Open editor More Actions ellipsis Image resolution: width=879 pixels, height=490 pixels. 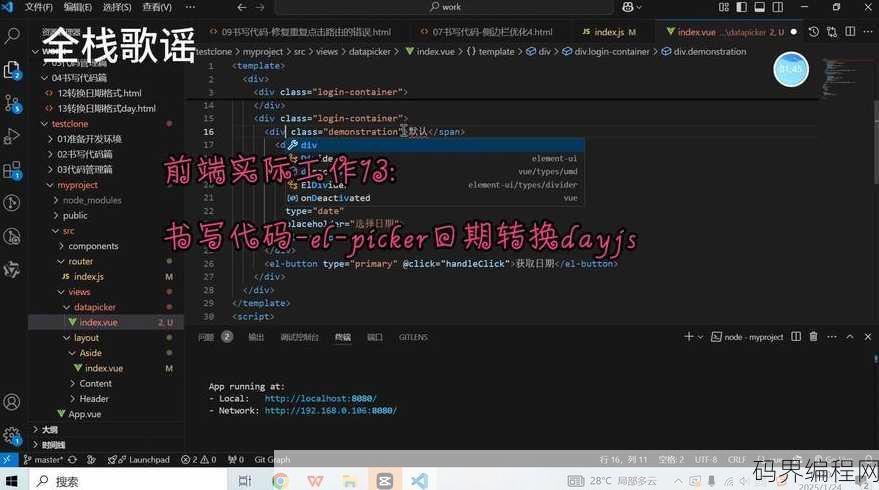coord(868,32)
